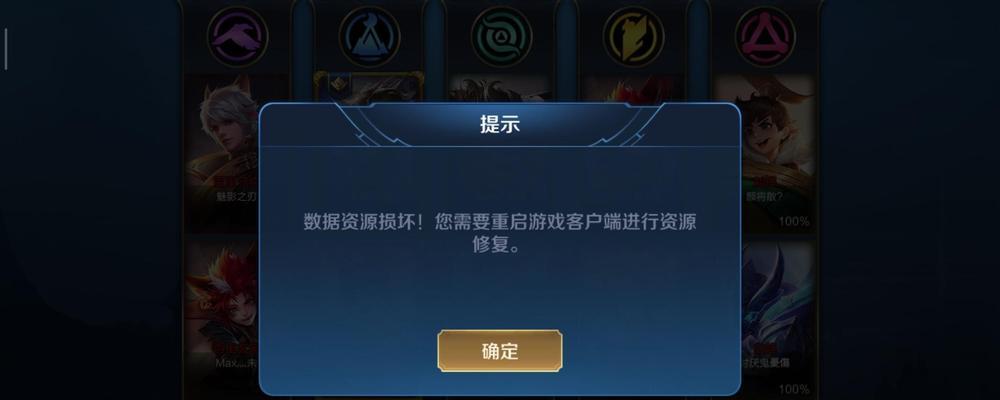
Task: Click the purple wing lane icon
Action: (237, 36)
